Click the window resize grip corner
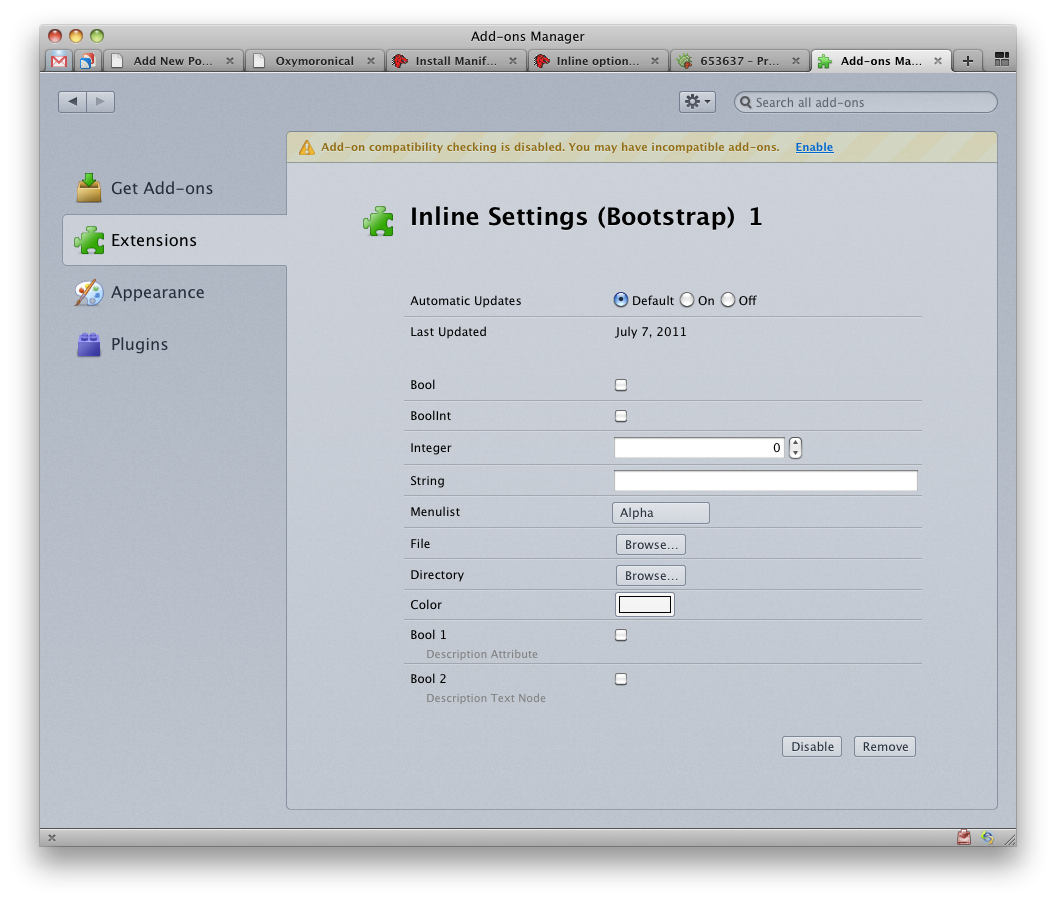1056x901 pixels. (1010, 839)
